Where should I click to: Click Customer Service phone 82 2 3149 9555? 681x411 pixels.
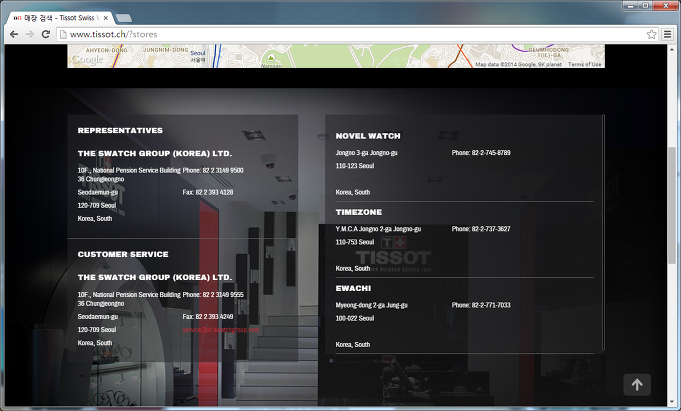tap(213, 295)
